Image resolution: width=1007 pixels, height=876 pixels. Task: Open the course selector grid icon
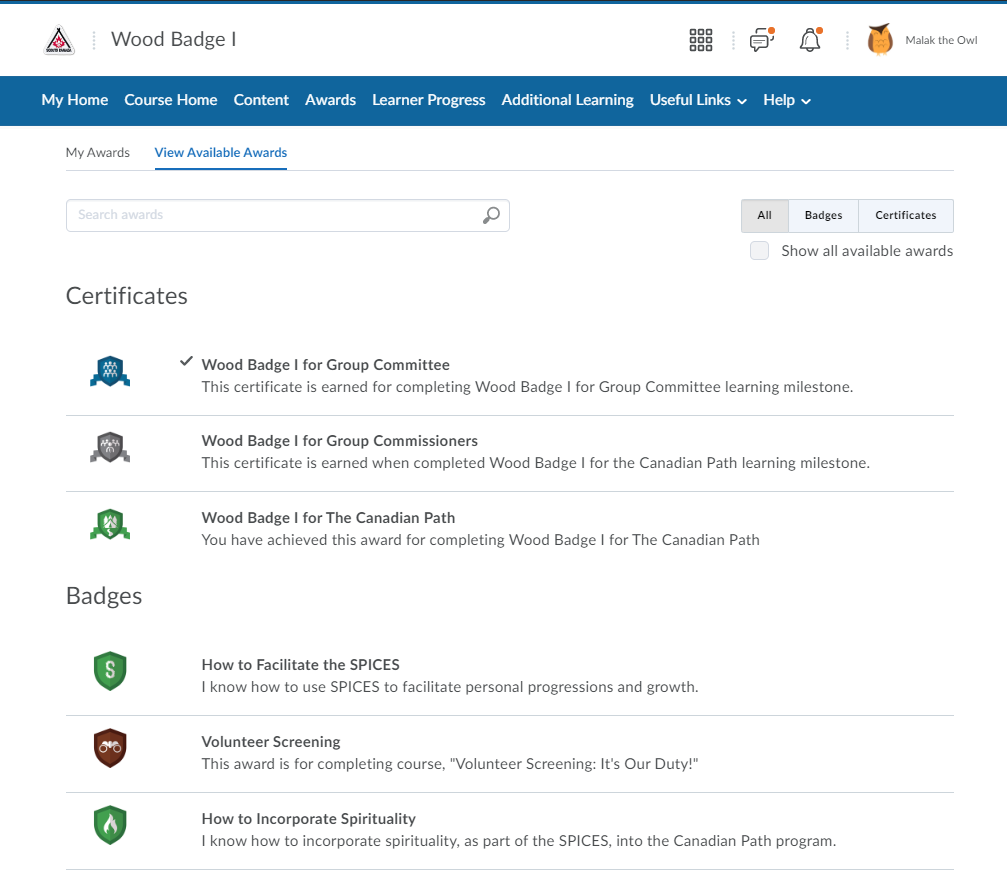coord(701,40)
